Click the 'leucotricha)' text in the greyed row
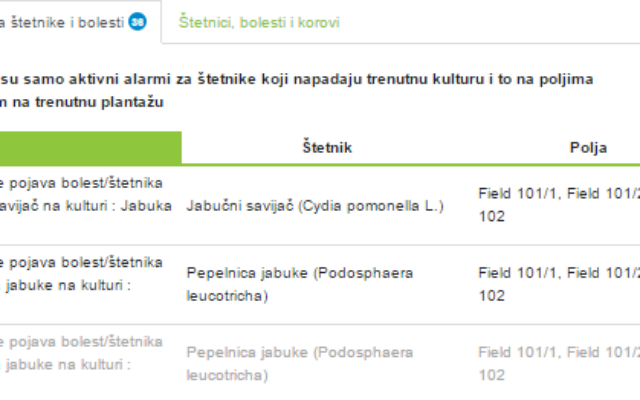 [x=227, y=375]
